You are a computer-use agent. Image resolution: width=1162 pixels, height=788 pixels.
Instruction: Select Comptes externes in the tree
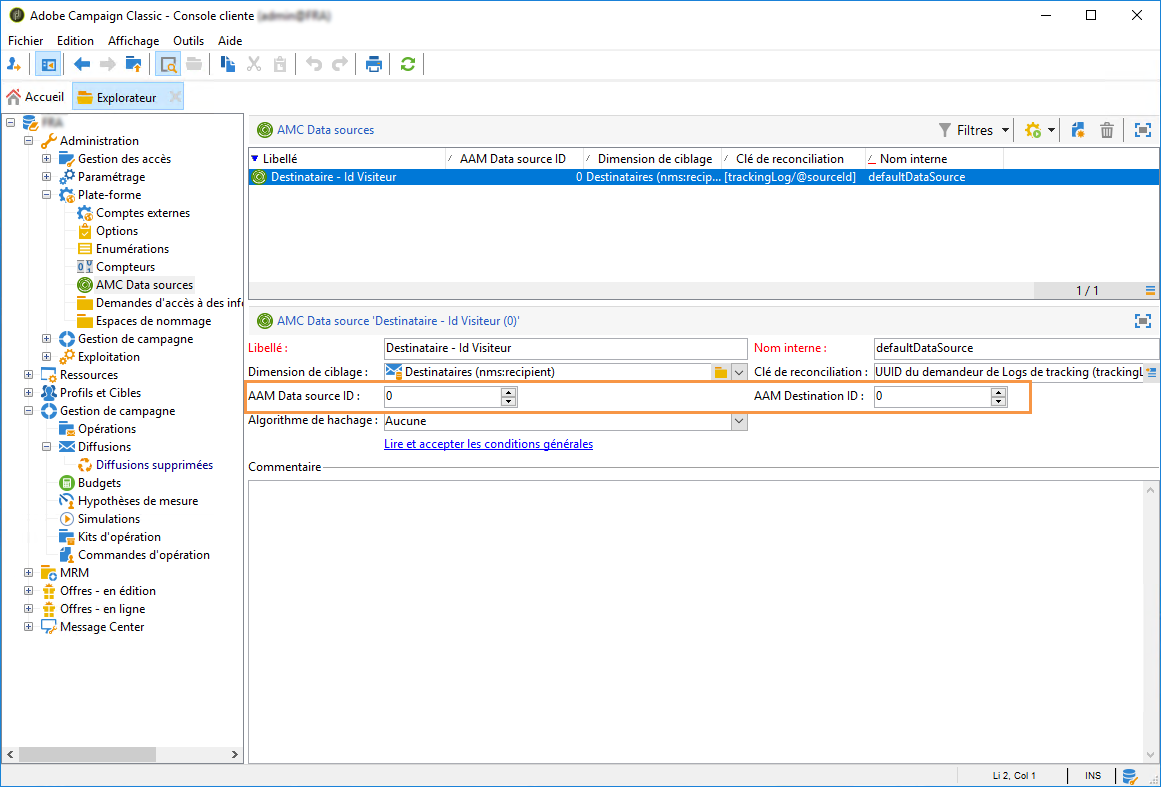click(x=143, y=213)
